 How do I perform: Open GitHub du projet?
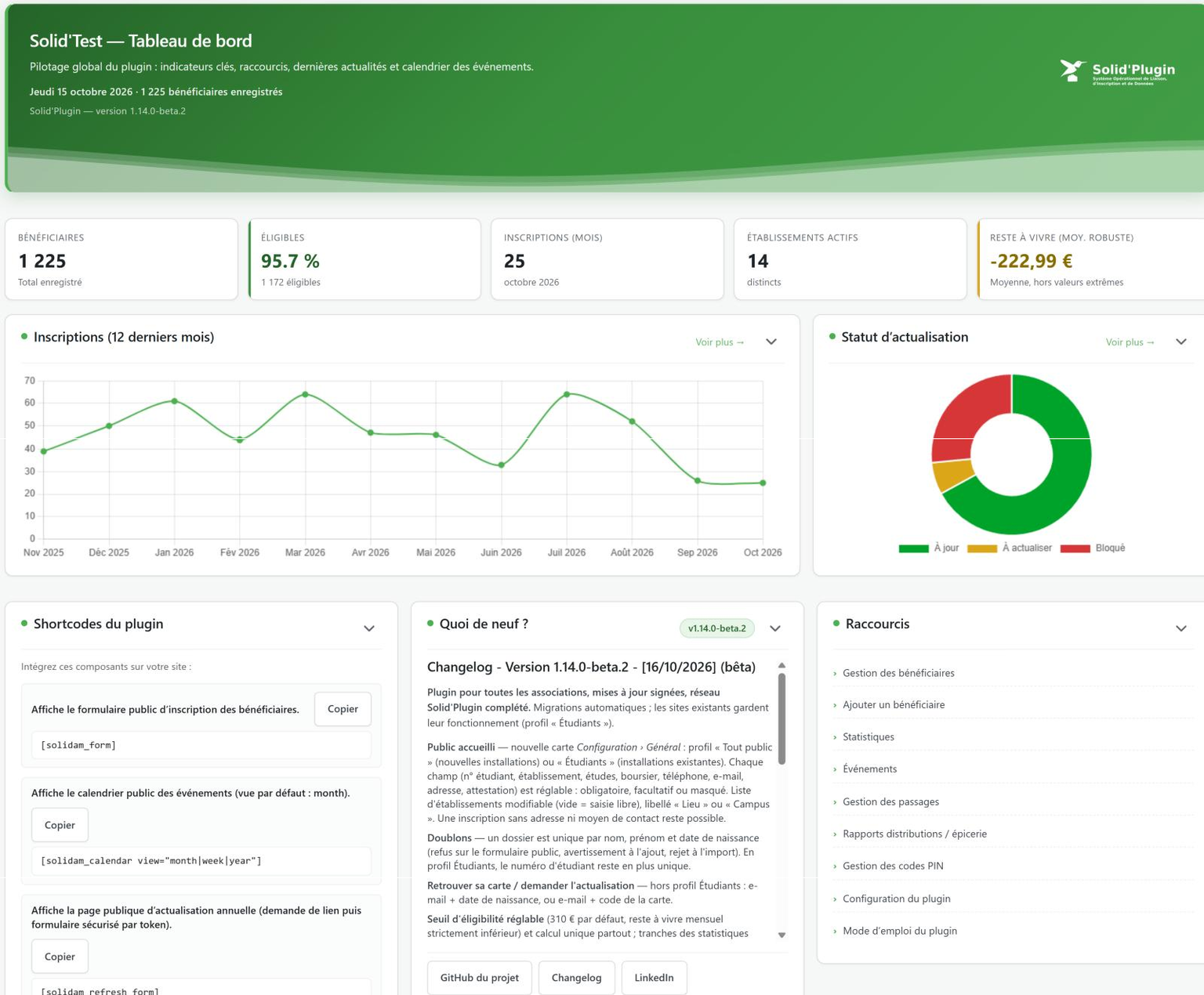(480, 978)
